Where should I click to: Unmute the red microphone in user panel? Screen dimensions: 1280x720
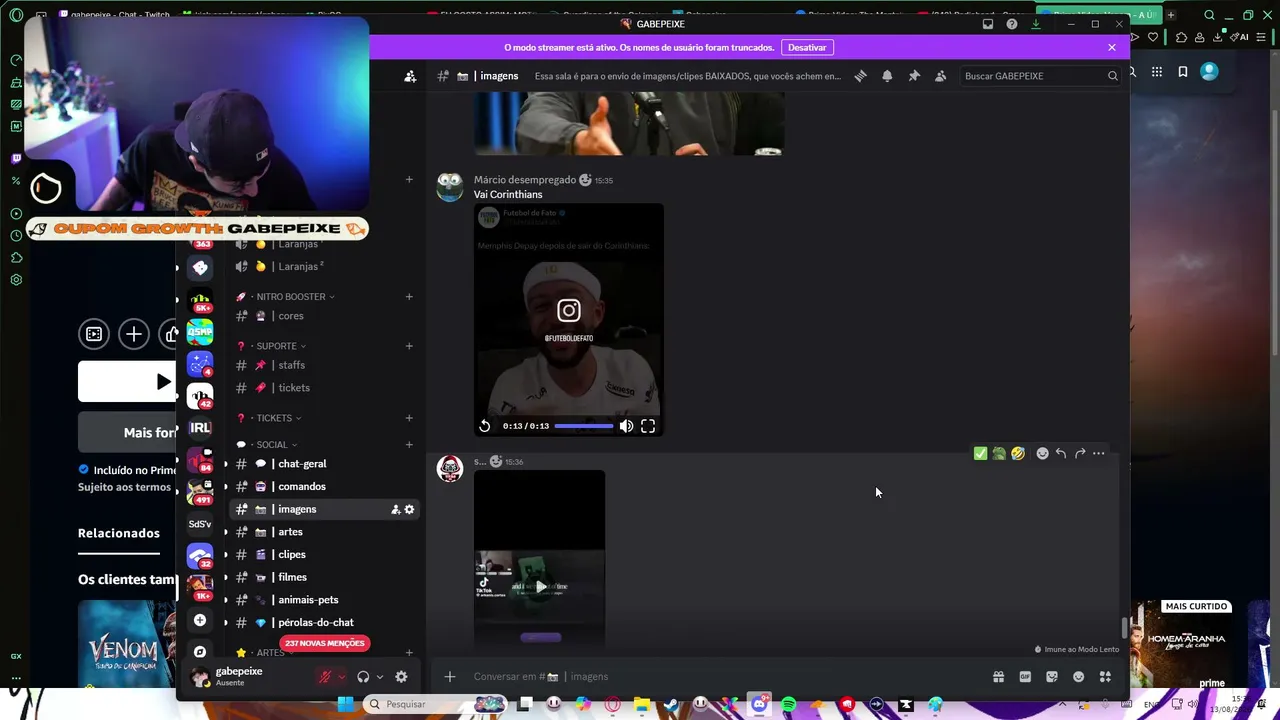[x=325, y=677]
